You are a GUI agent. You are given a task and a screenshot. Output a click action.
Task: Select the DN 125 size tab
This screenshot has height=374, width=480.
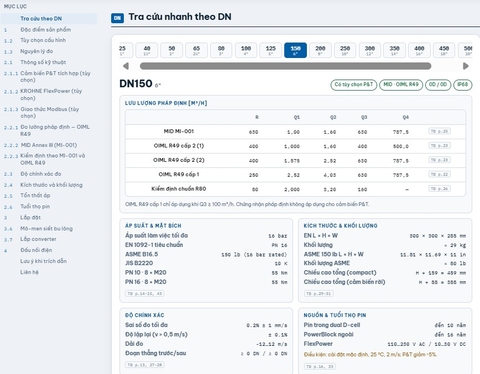[271, 50]
